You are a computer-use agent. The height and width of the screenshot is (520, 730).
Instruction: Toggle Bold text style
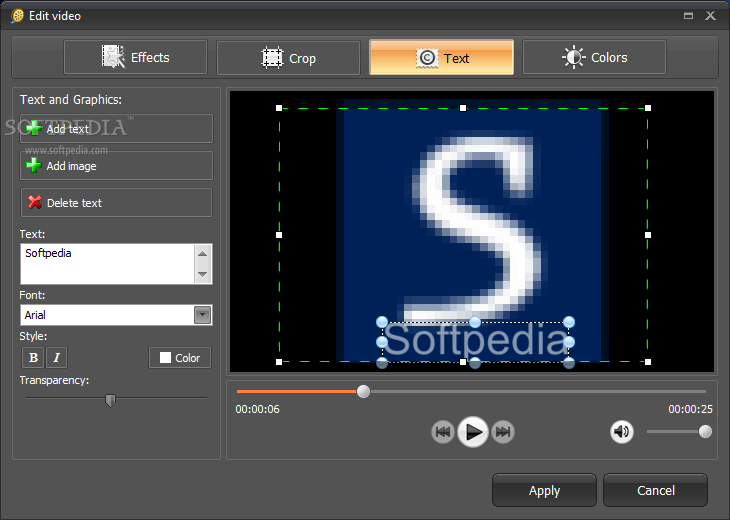33,358
